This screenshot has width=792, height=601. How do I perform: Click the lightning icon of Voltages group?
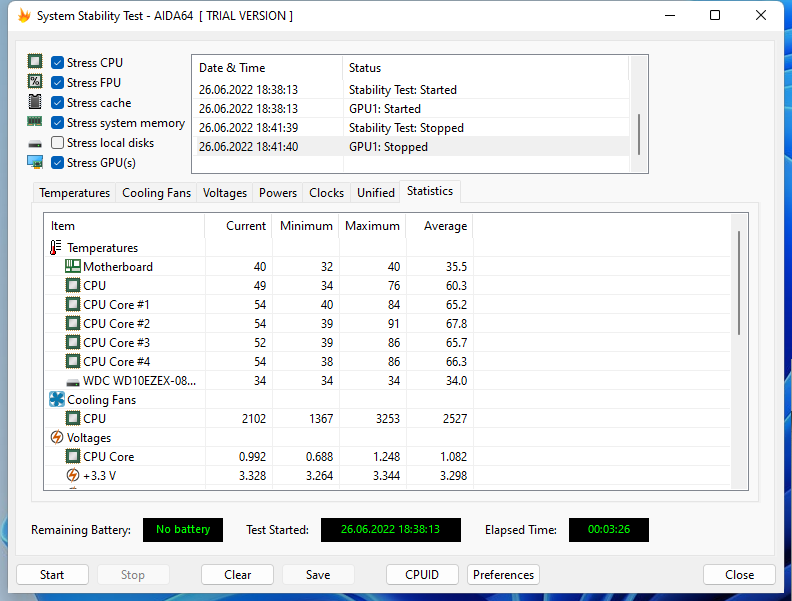57,437
